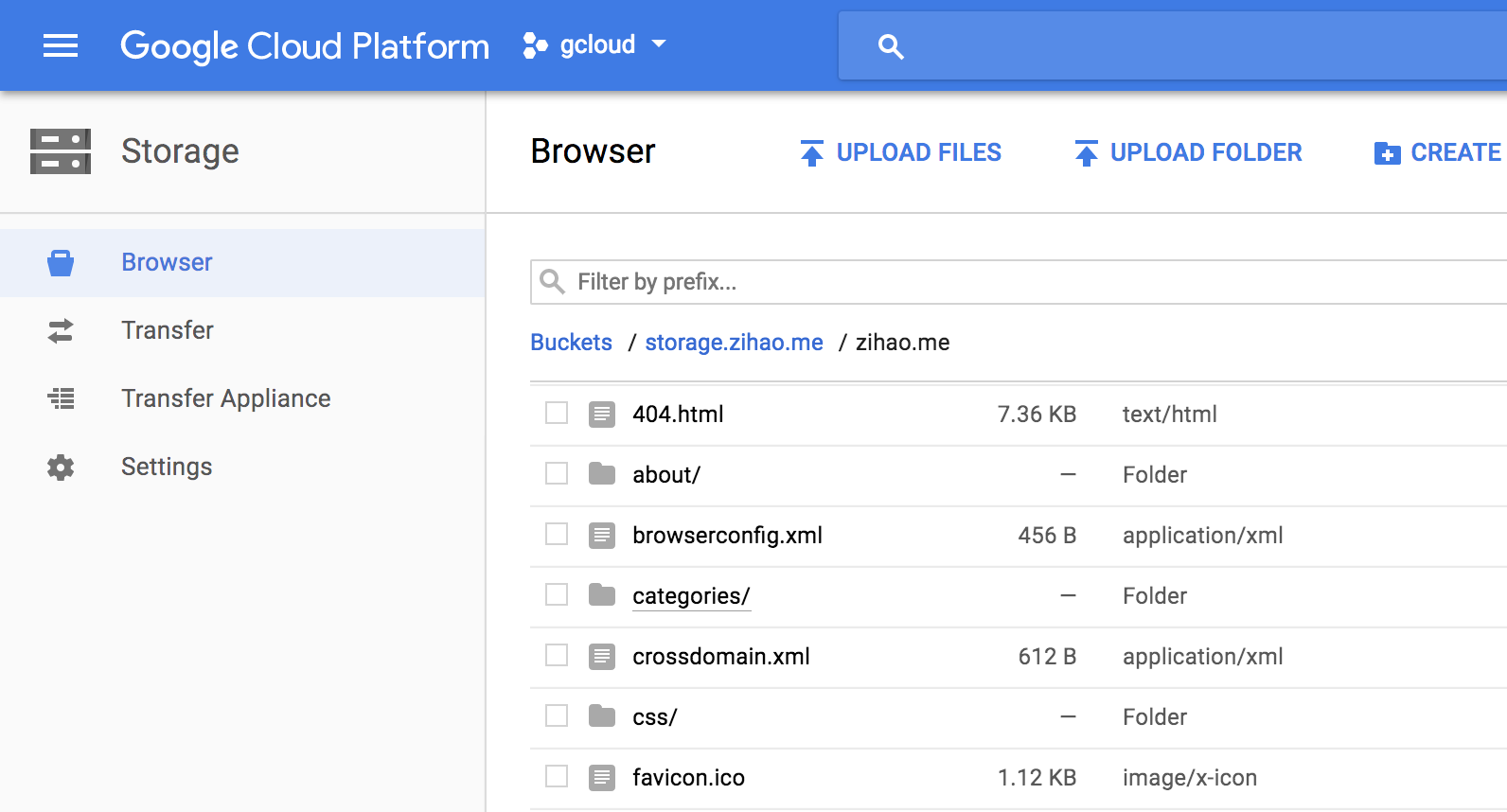1507x812 pixels.
Task: Click the Transfer Appliance list icon
Action: tap(61, 398)
